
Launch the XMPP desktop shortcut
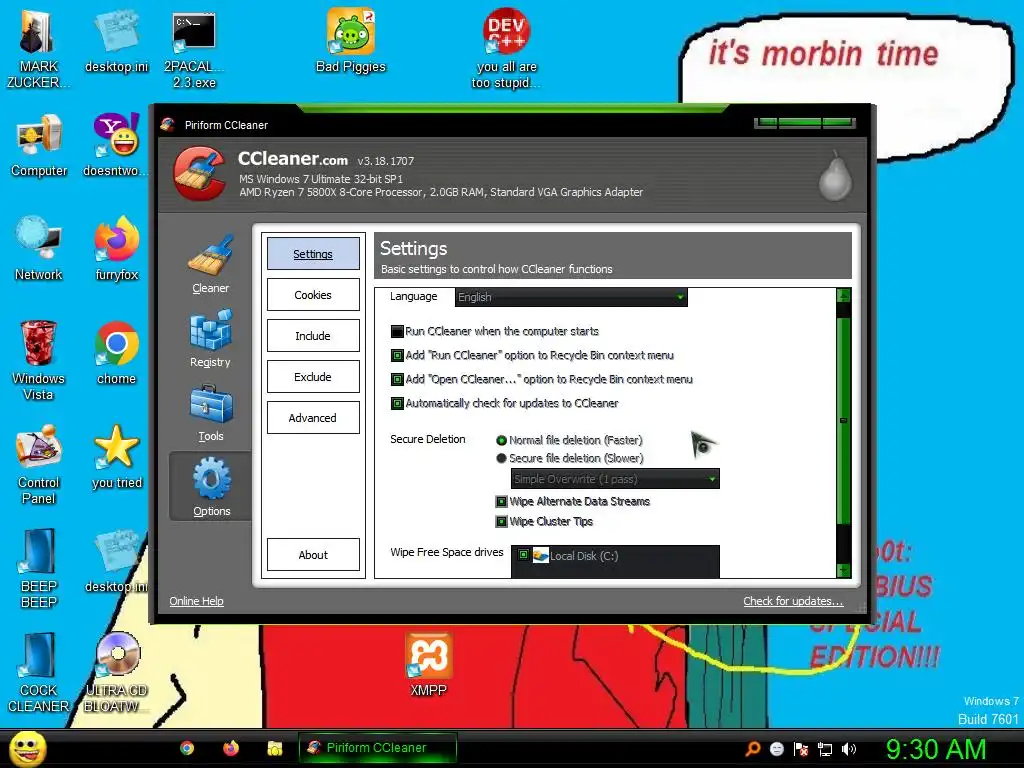point(428,665)
